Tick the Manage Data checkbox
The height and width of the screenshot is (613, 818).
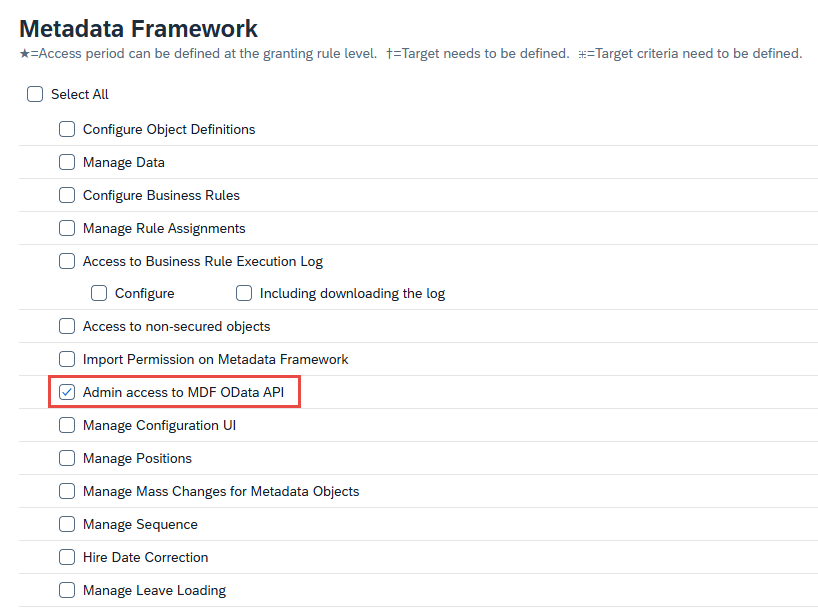pos(67,162)
